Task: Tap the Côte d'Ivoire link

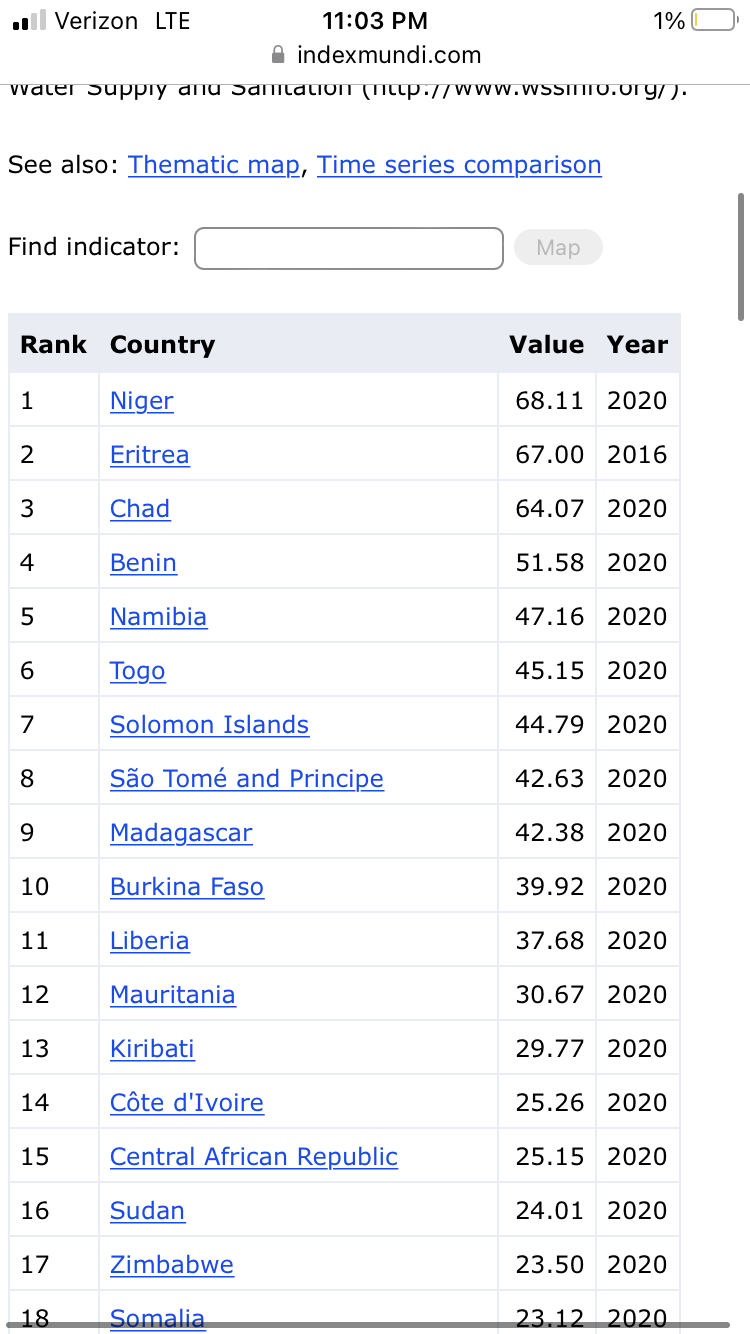Action: 187,1103
